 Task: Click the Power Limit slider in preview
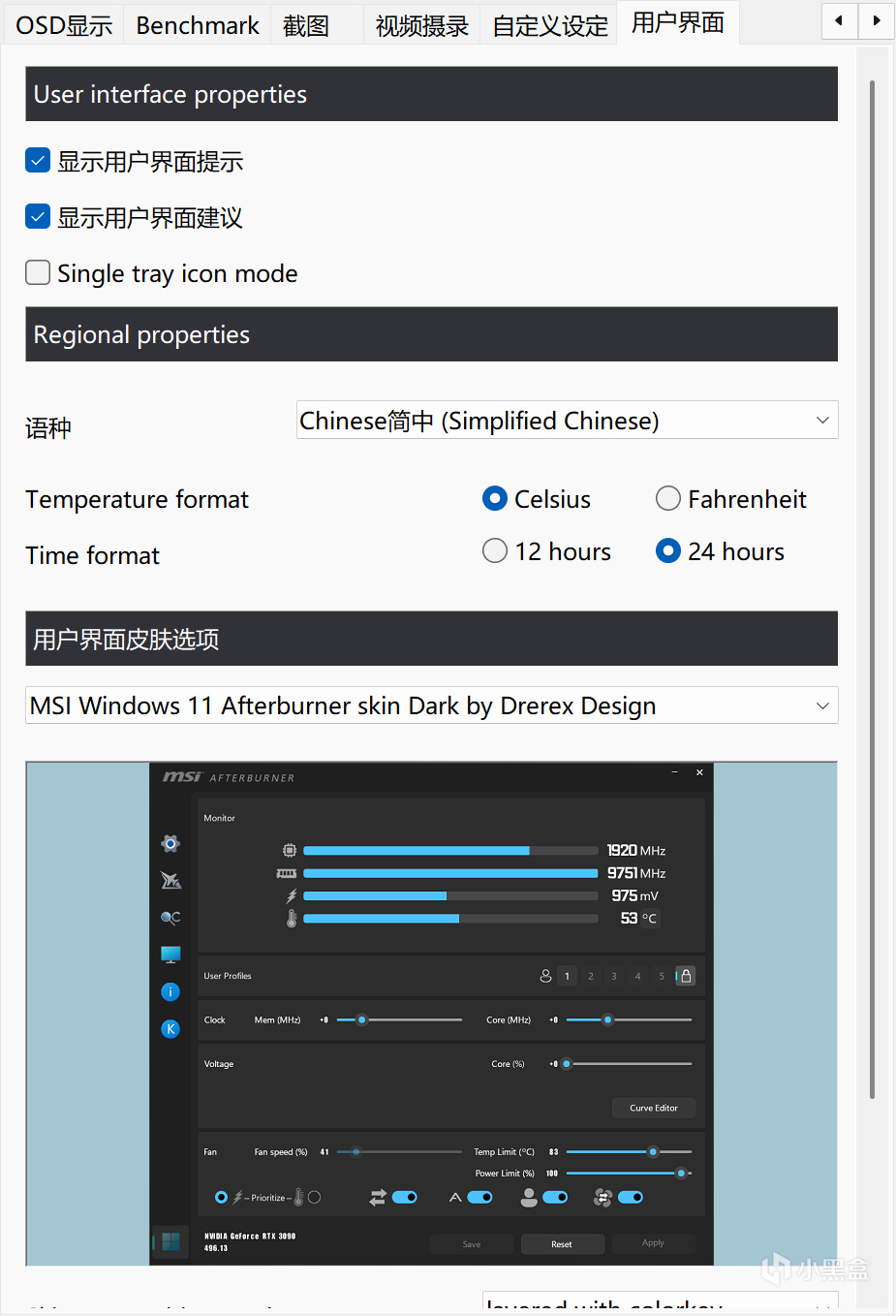click(629, 1174)
